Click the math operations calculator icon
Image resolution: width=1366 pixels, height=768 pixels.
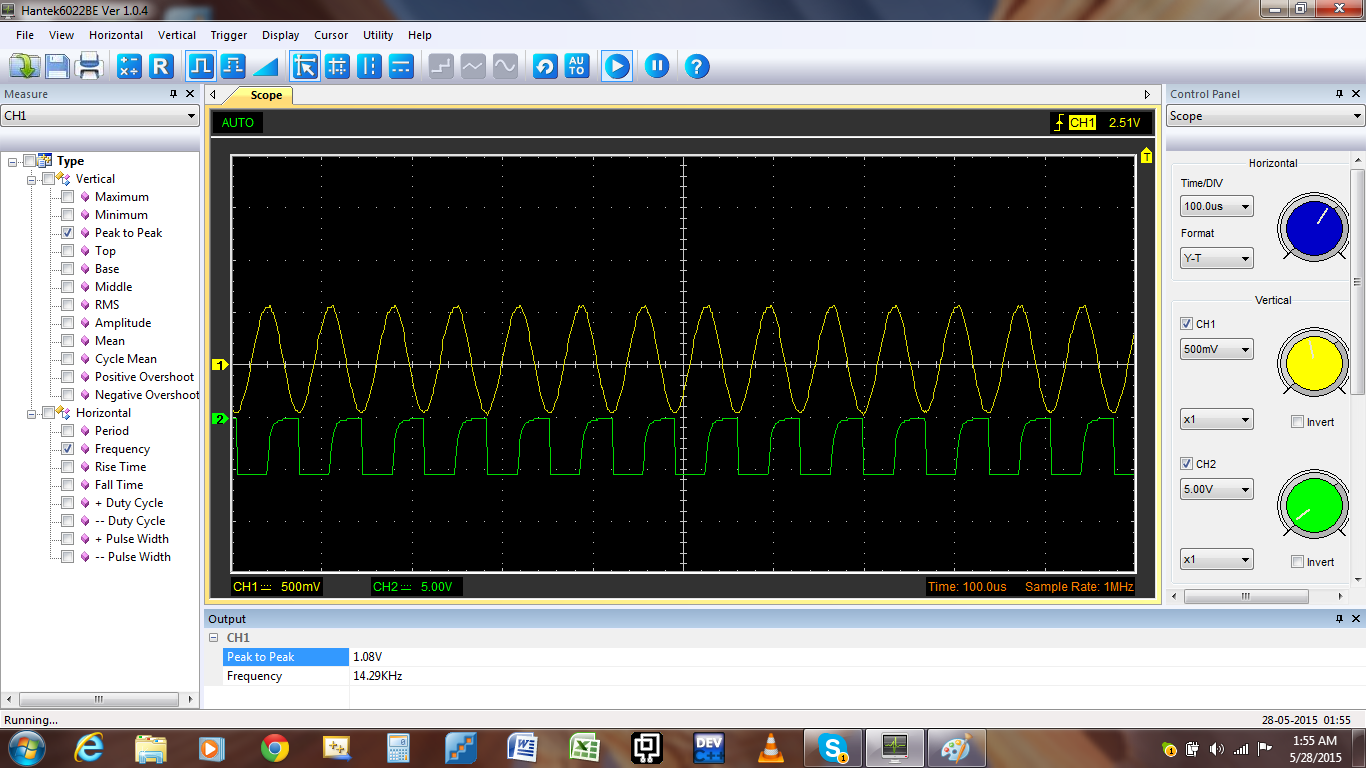129,67
